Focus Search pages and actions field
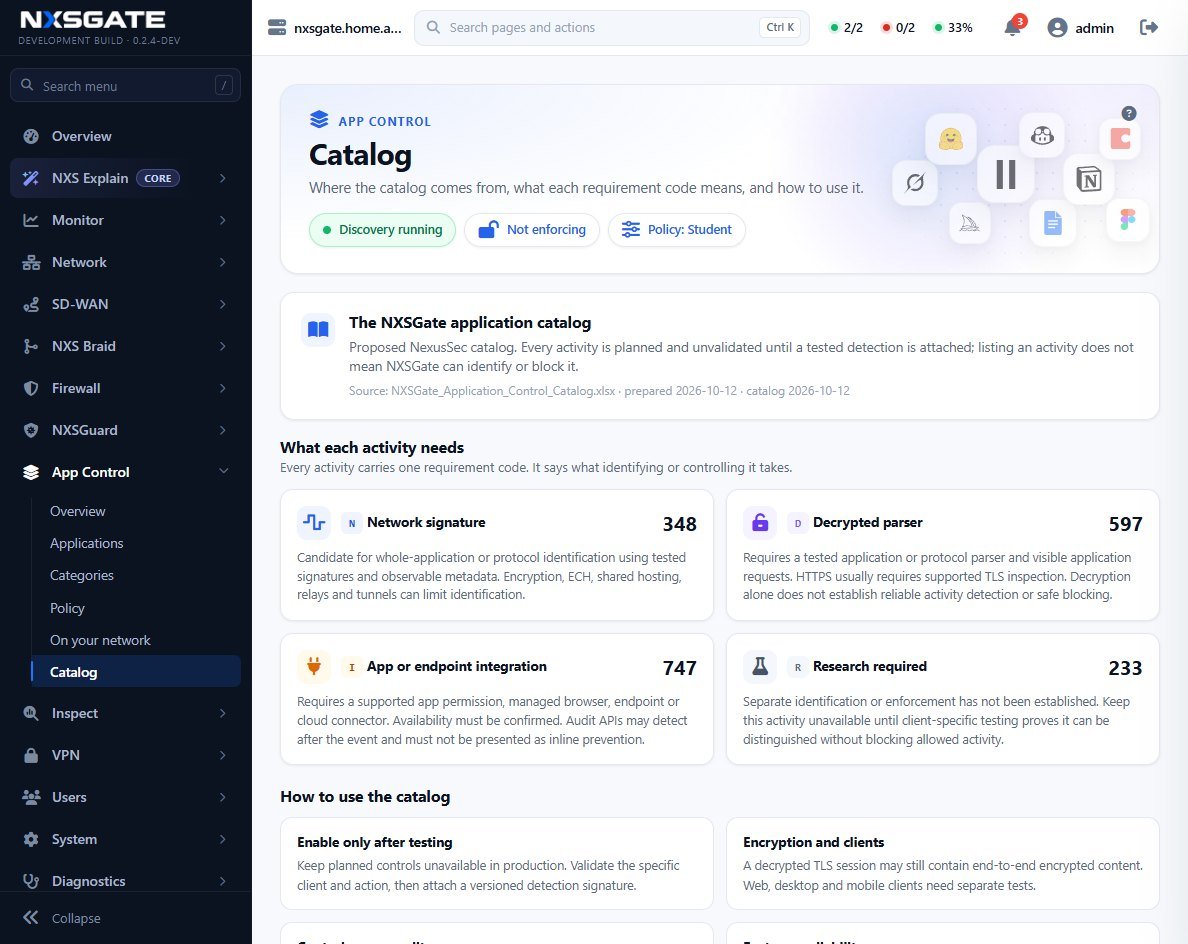1188x944 pixels. coord(612,27)
